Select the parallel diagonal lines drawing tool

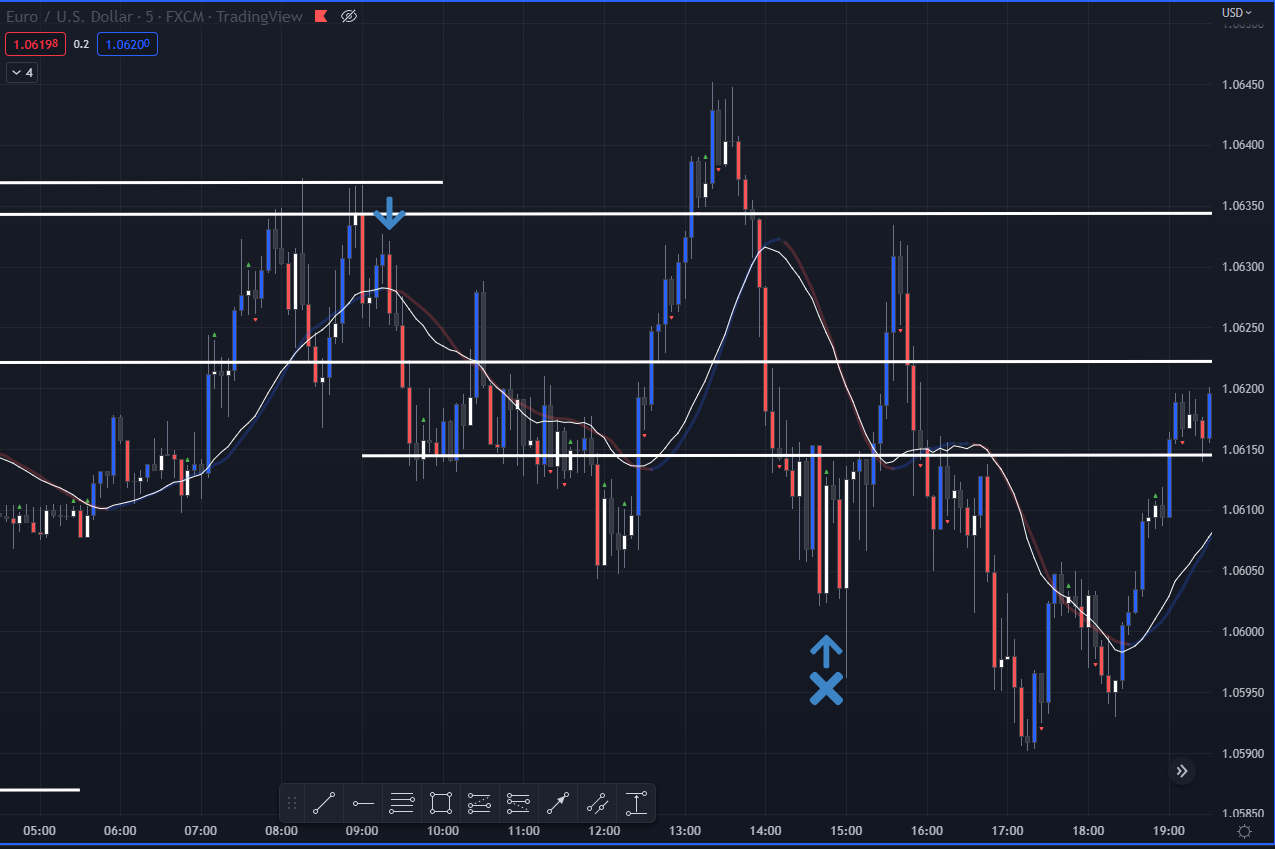597,802
